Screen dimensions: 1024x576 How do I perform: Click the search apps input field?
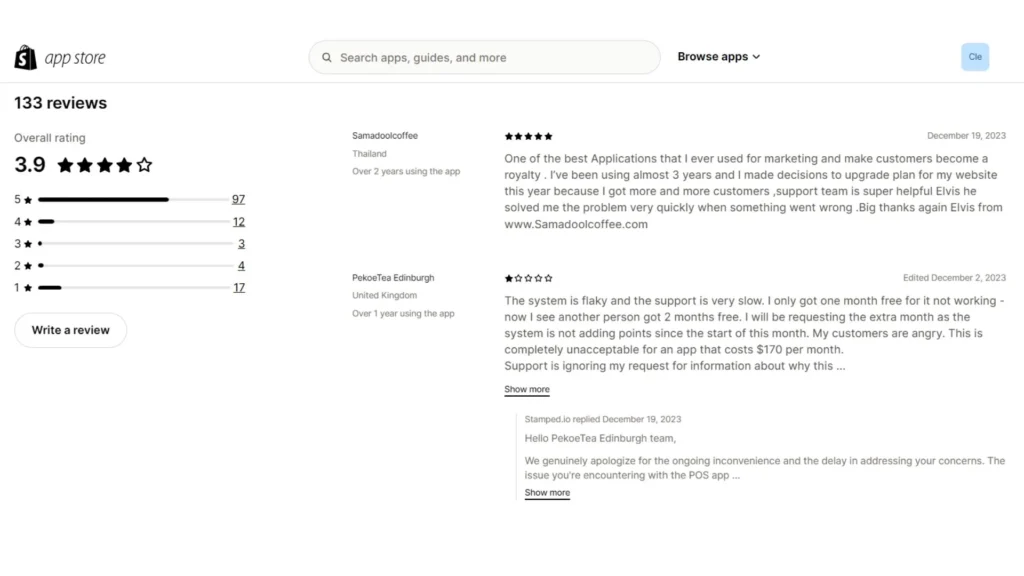[x=490, y=58]
